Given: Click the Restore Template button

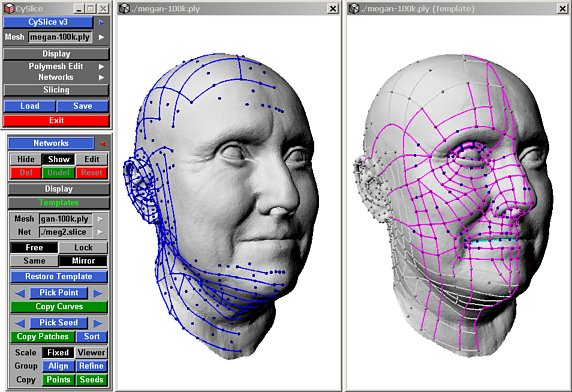Looking at the screenshot, I should coord(59,277).
